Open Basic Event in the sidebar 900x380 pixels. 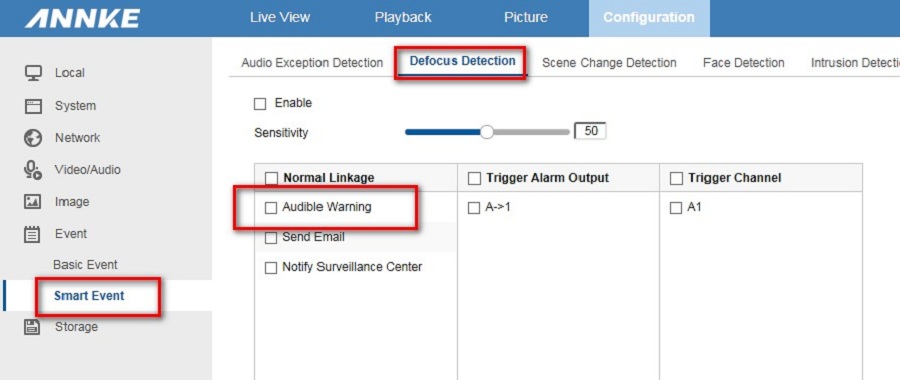86,265
